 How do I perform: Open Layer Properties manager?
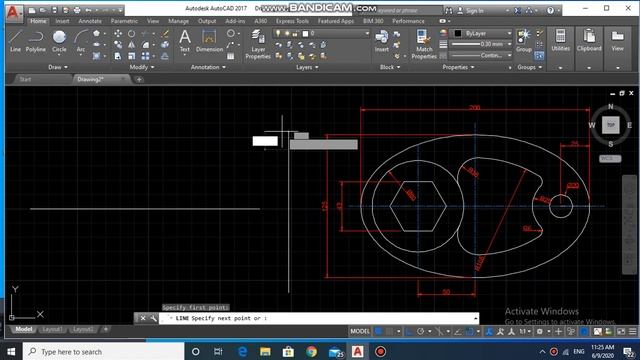click(x=258, y=44)
